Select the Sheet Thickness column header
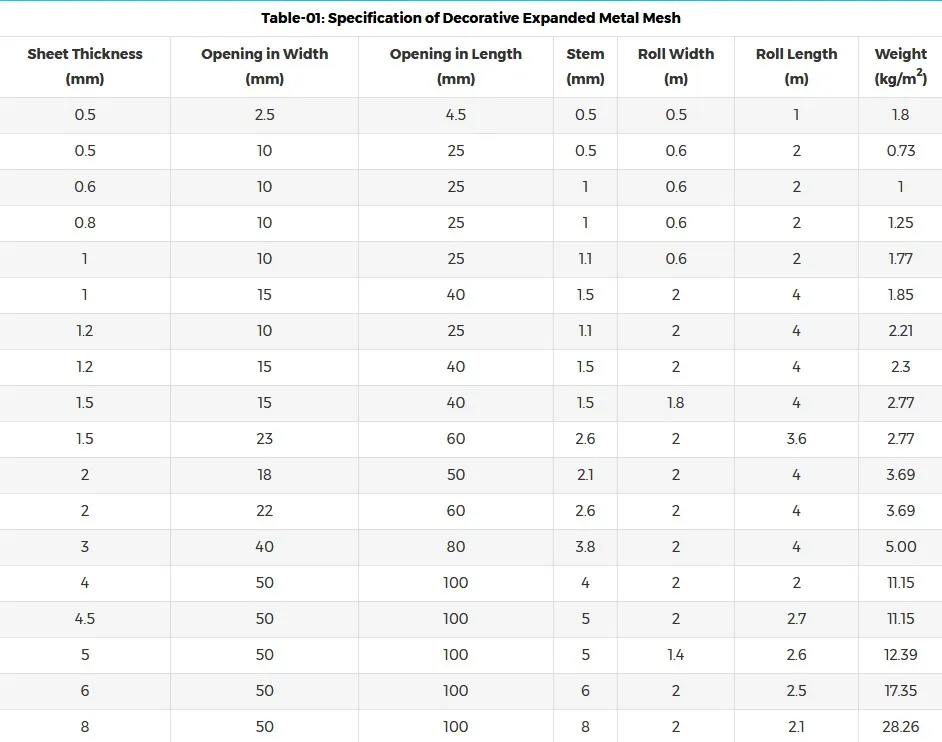 85,67
